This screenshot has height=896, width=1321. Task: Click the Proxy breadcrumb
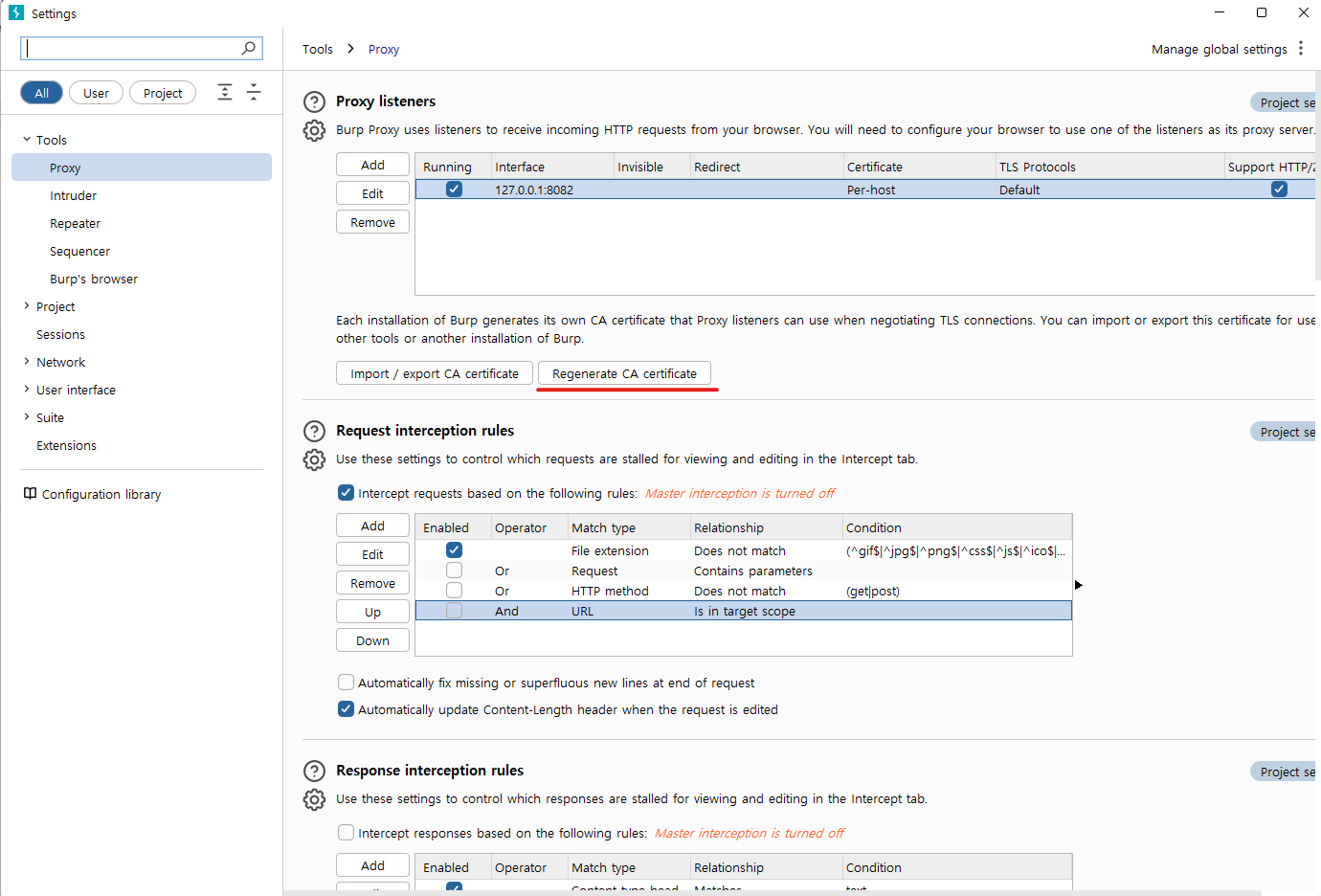384,49
